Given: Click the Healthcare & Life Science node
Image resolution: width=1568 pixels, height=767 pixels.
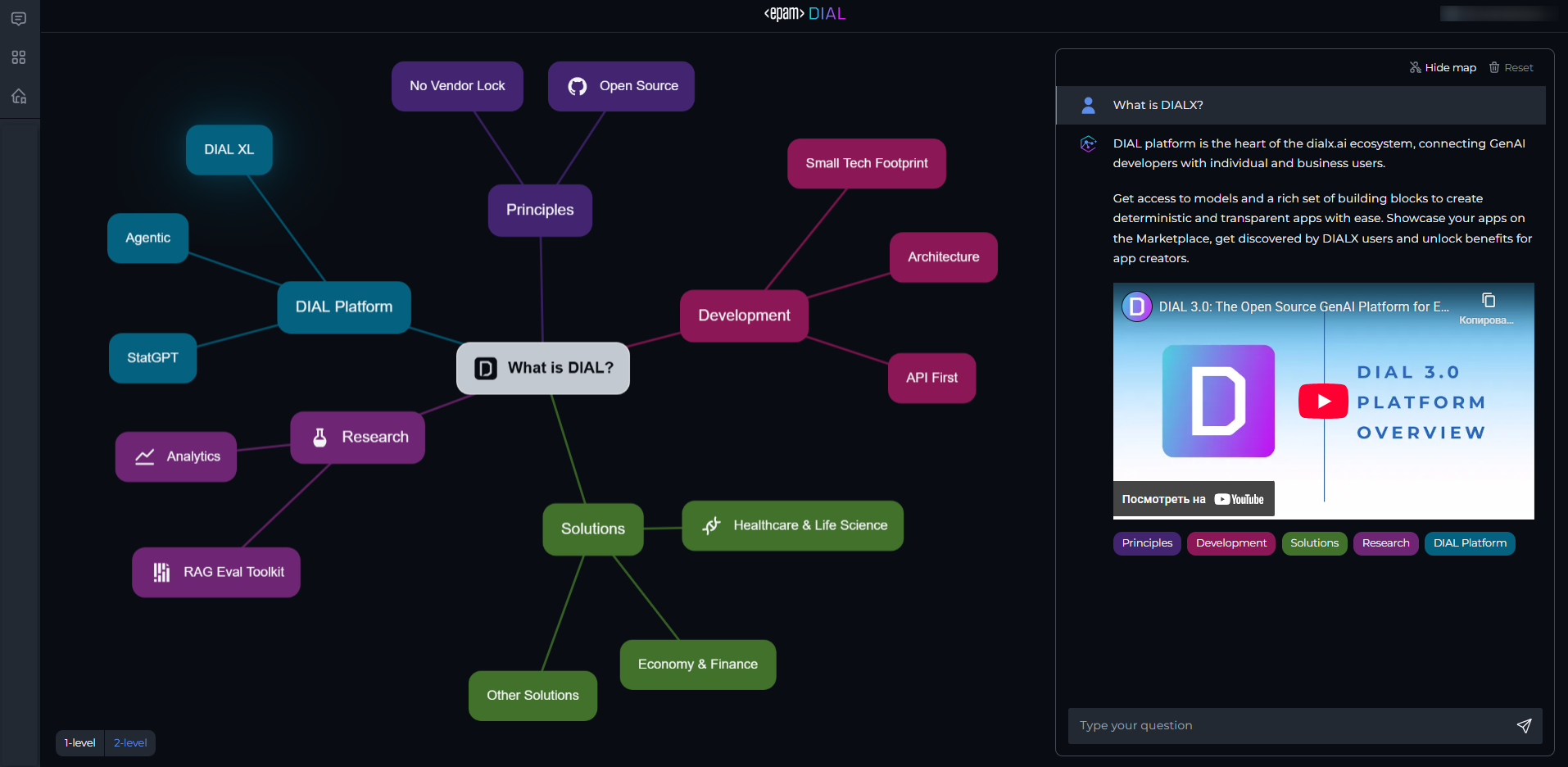Looking at the screenshot, I should click(792, 526).
